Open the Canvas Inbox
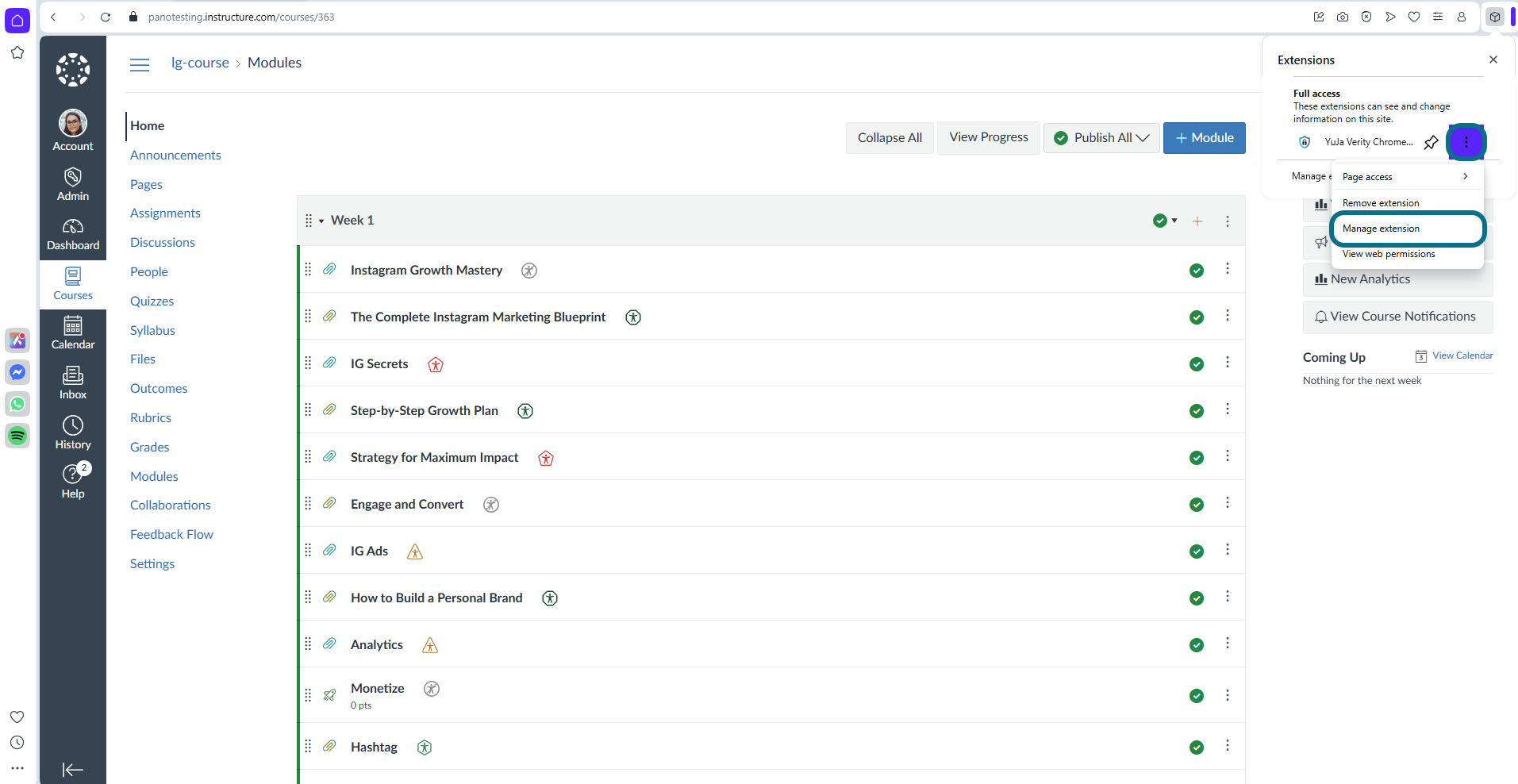Screen dimensions: 1518x784 point(72,382)
